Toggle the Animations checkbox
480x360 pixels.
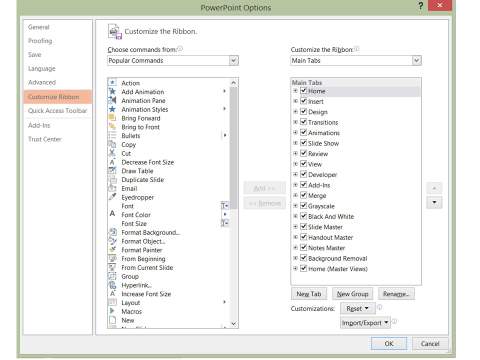(x=303, y=132)
